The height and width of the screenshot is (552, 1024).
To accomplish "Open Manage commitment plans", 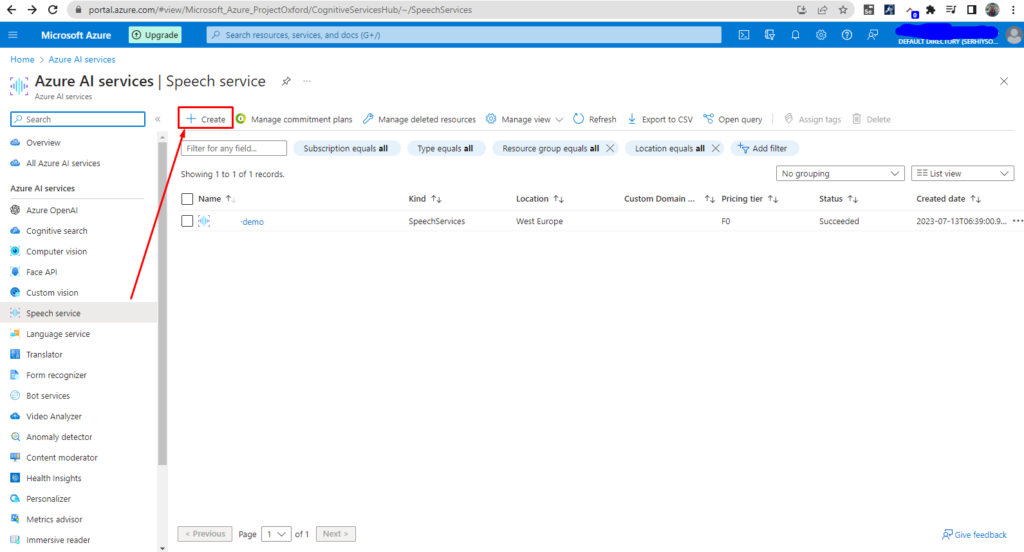I will click(294, 119).
